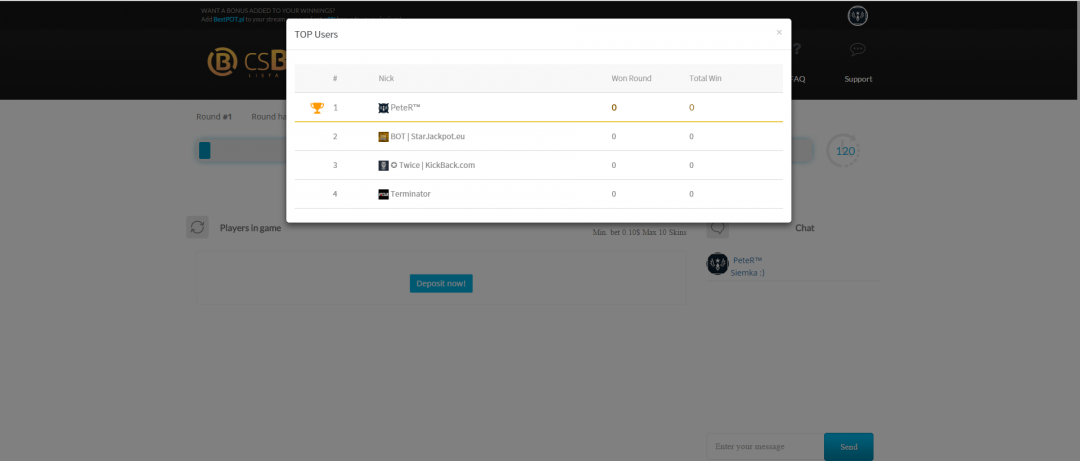Open user profile avatar in top bar
Viewport: 1080px width, 461px height.
pos(857,16)
